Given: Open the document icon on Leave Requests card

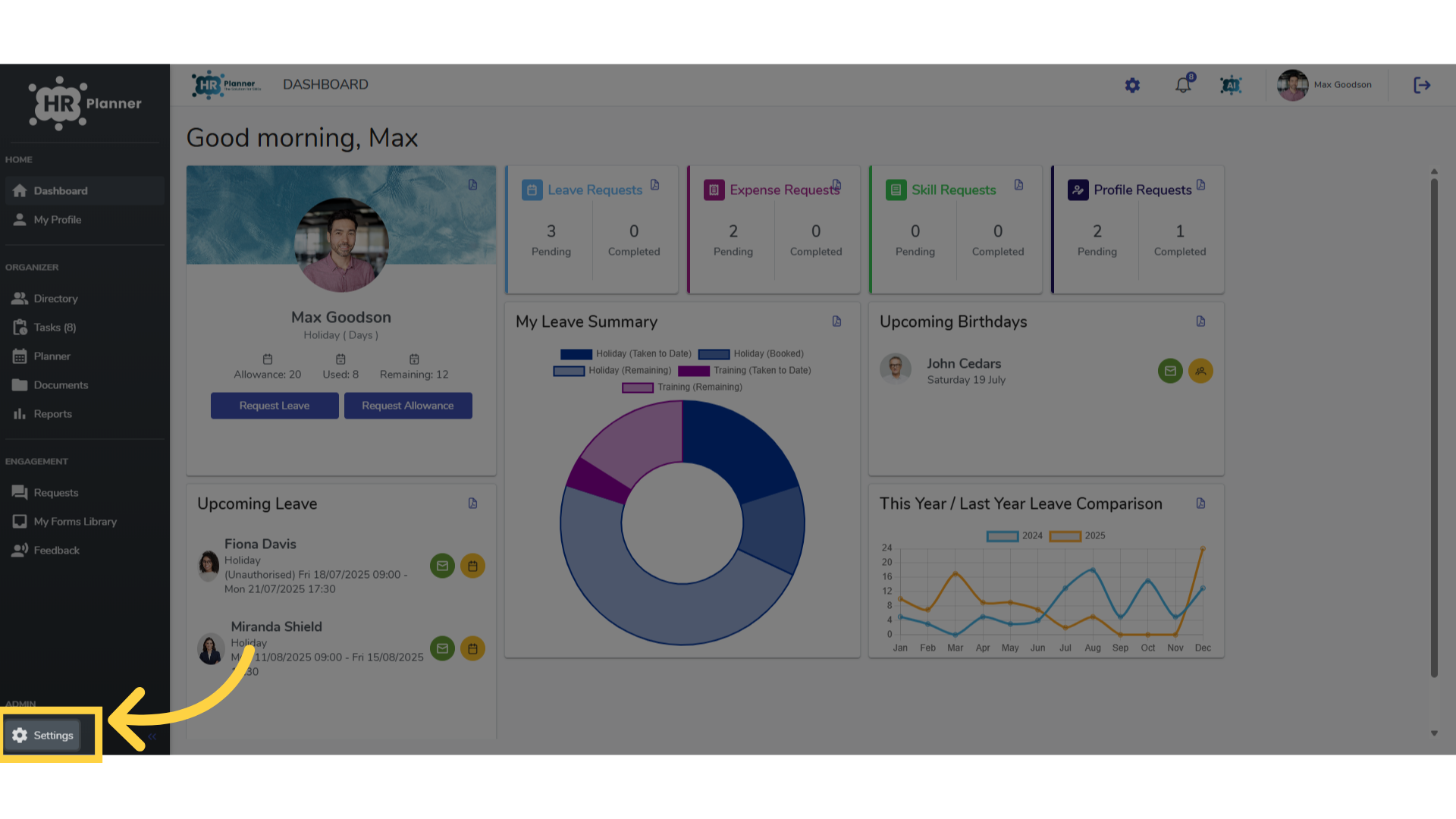Looking at the screenshot, I should [655, 184].
